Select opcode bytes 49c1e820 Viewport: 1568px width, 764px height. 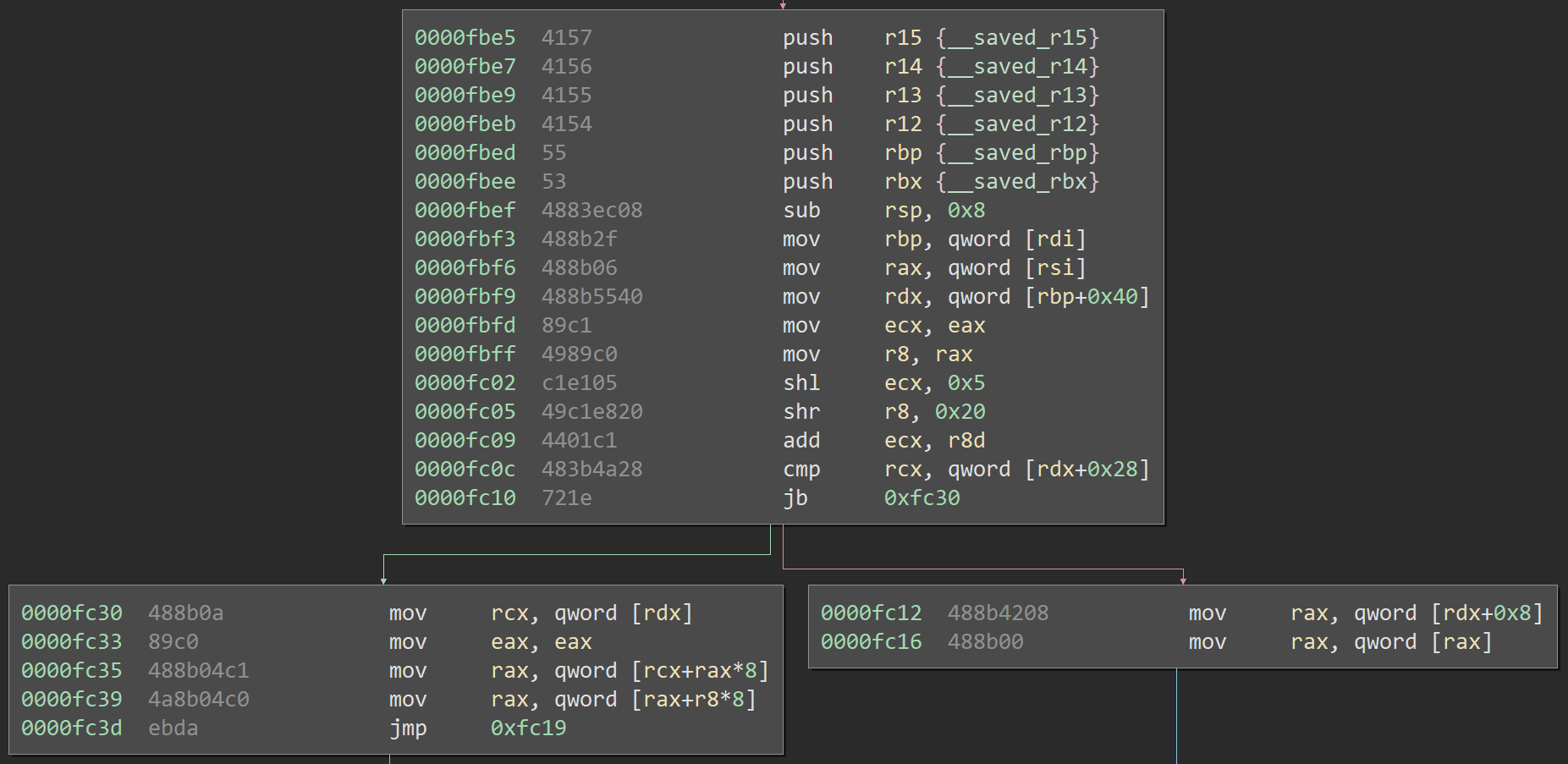tap(591, 412)
